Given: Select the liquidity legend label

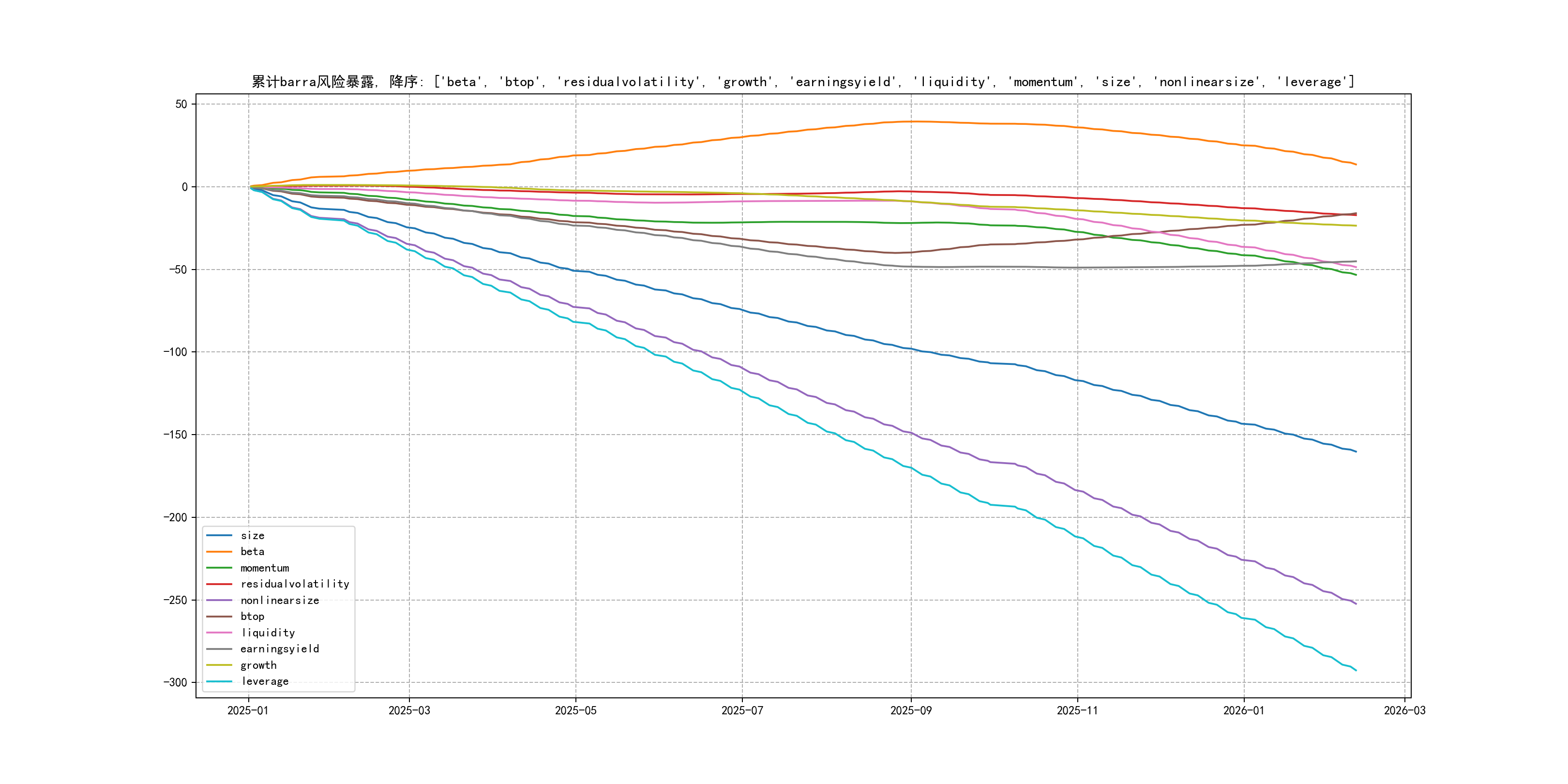Looking at the screenshot, I should pos(268,633).
